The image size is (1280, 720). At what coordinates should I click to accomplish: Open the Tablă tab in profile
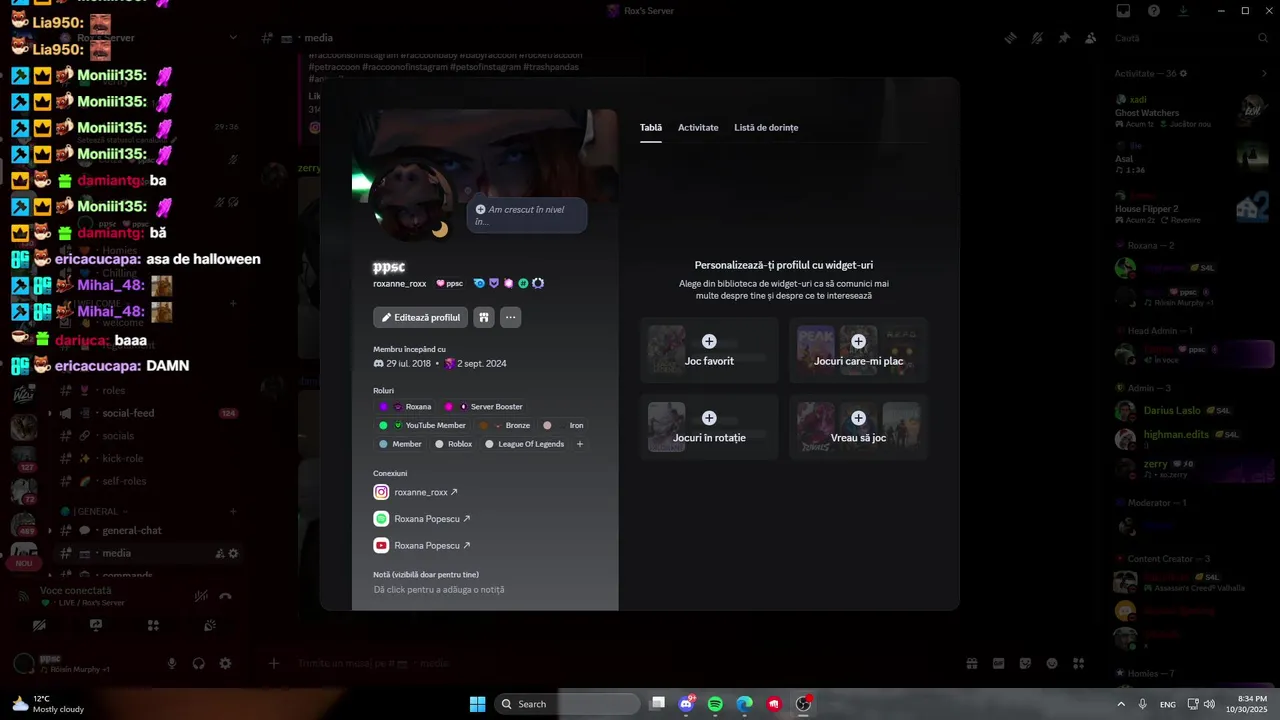[x=651, y=128]
